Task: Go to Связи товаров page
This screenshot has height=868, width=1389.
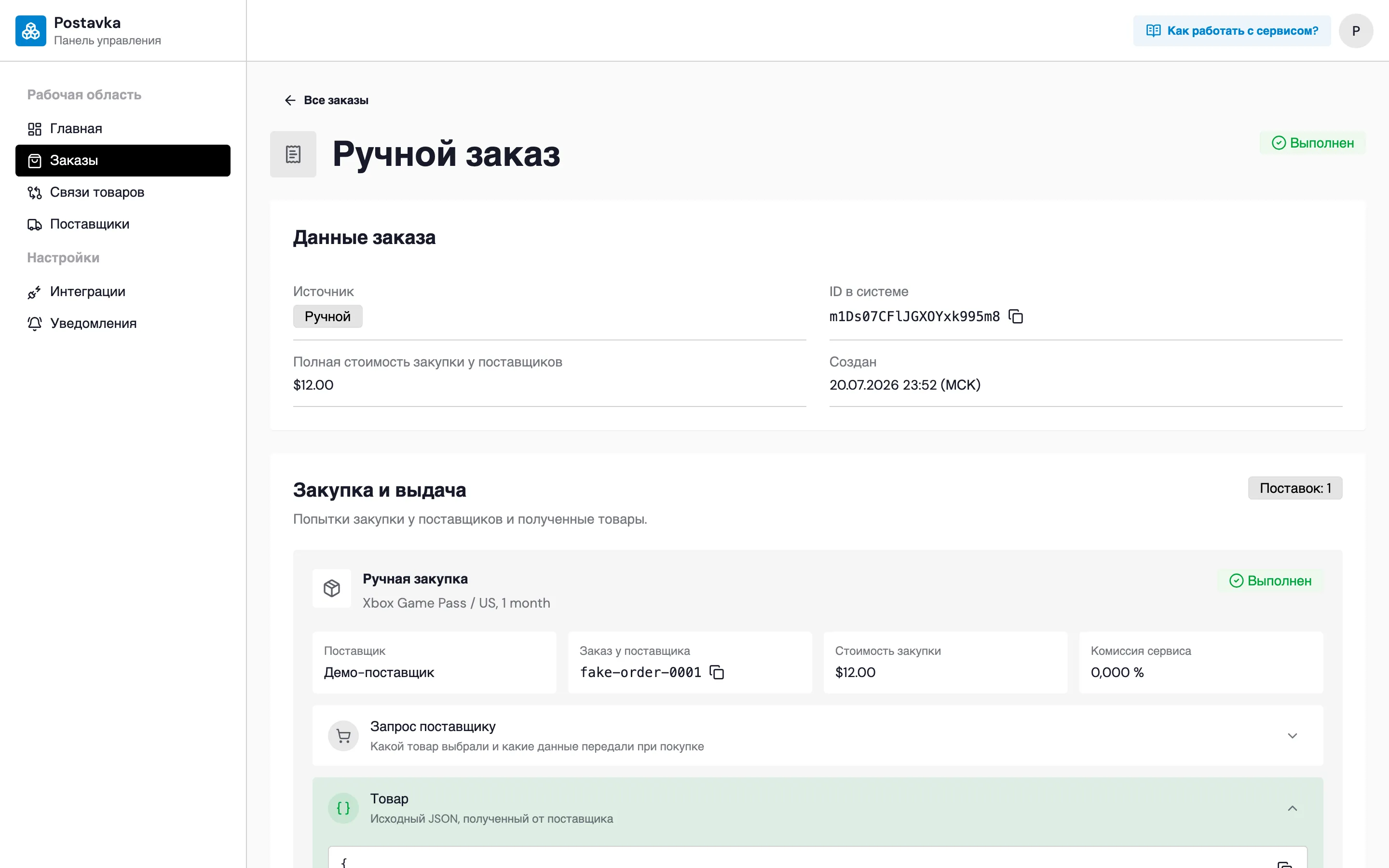Action: click(123, 192)
